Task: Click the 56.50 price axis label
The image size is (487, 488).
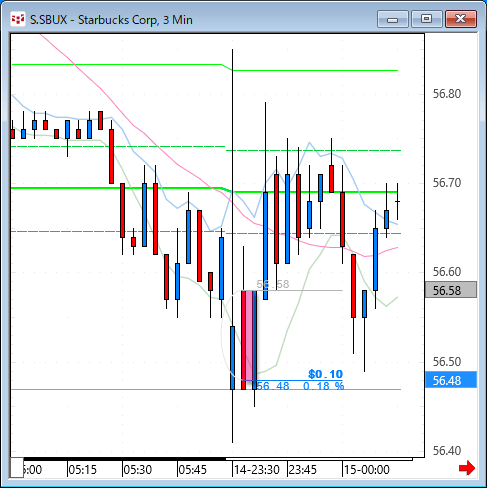Action: click(x=447, y=362)
